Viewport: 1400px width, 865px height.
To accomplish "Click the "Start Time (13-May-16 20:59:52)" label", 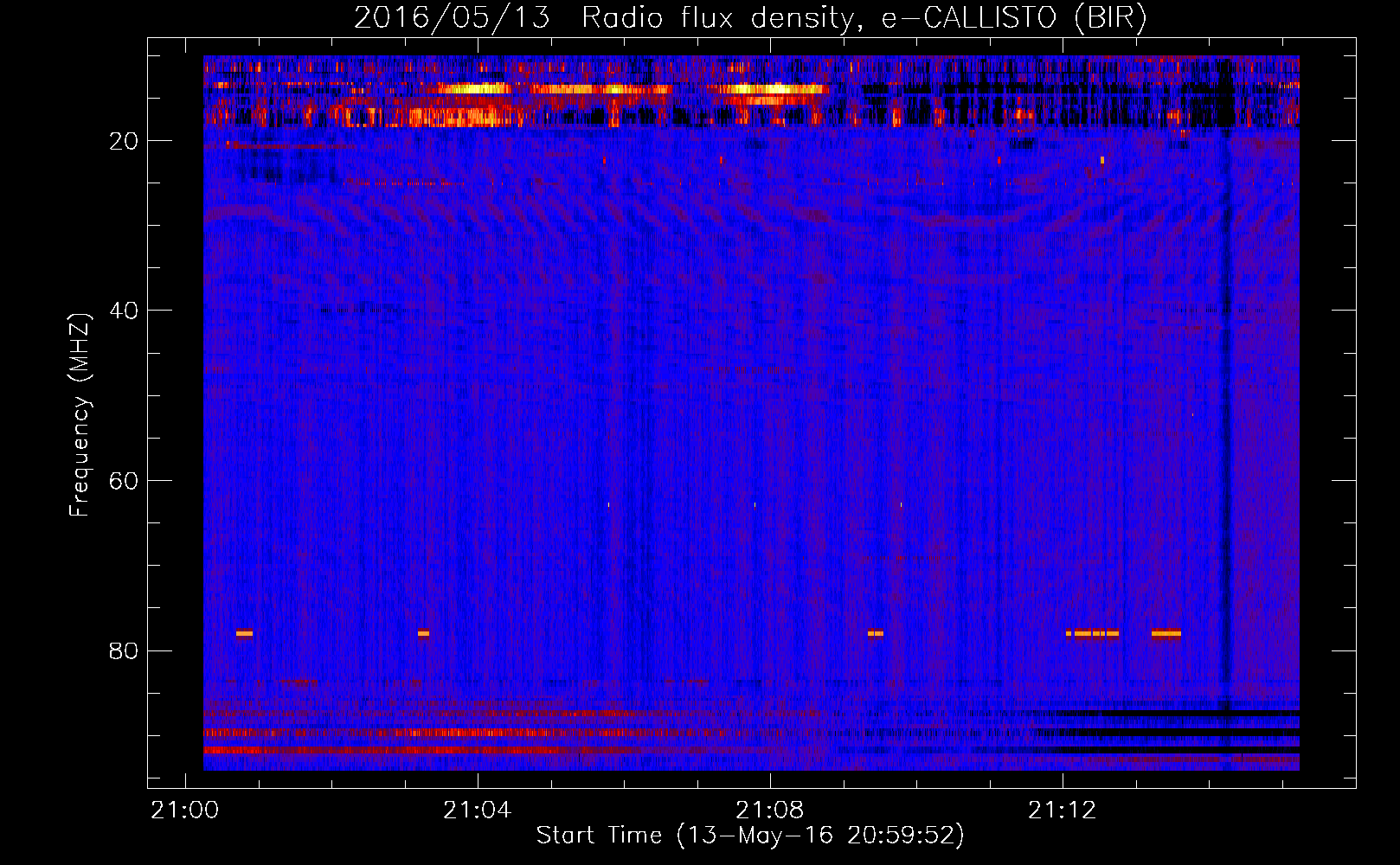I will point(750,836).
